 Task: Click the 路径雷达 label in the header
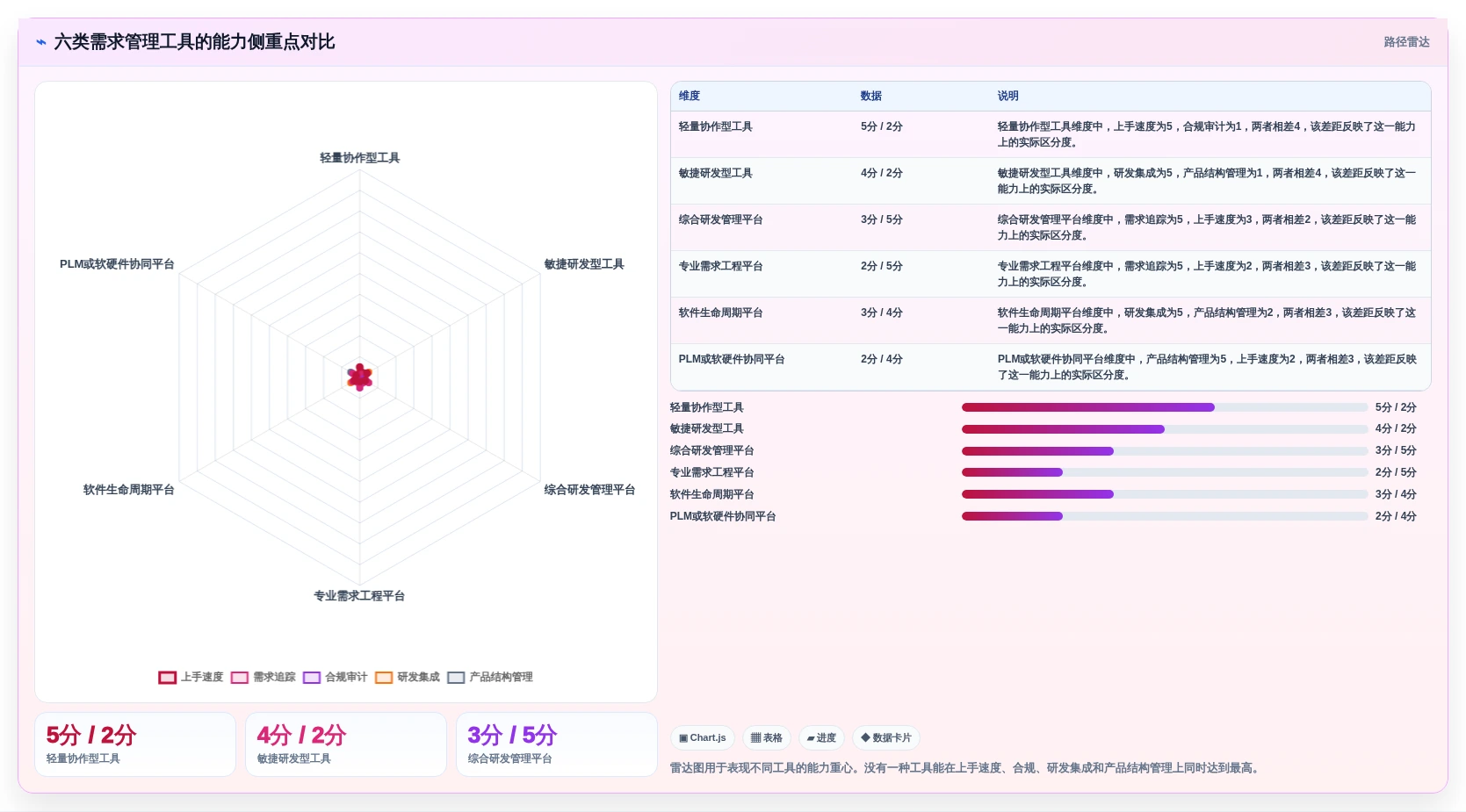pyautogui.click(x=1406, y=42)
